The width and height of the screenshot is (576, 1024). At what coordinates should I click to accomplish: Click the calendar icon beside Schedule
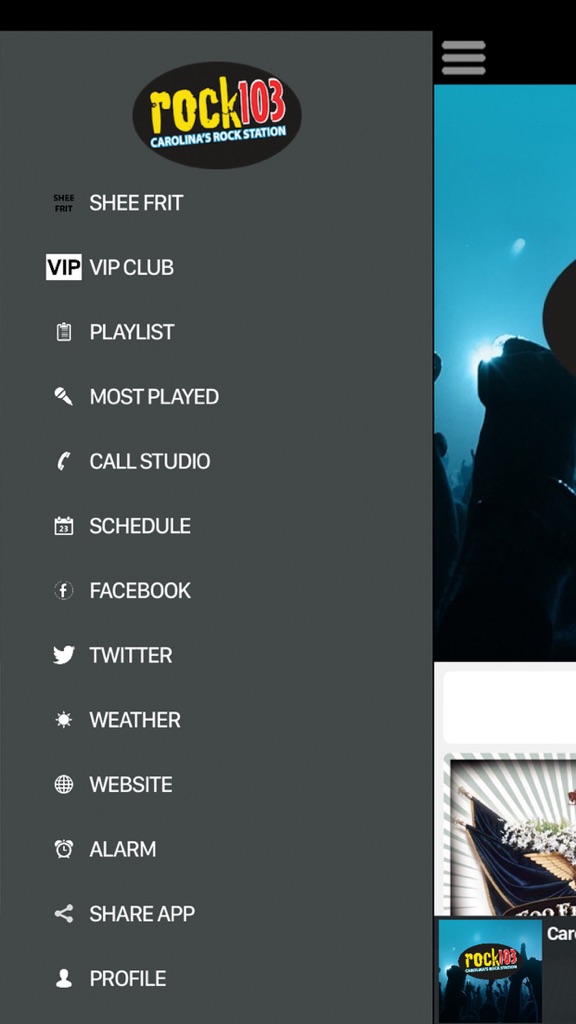(x=63, y=526)
